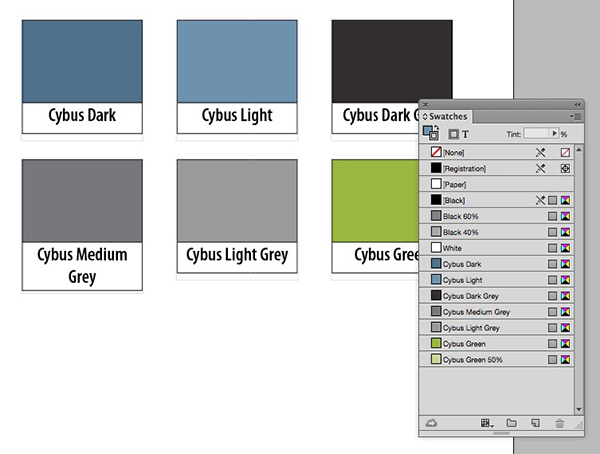Select the [Registration] swatch
Screen dimensions: 600x454
(496, 168)
